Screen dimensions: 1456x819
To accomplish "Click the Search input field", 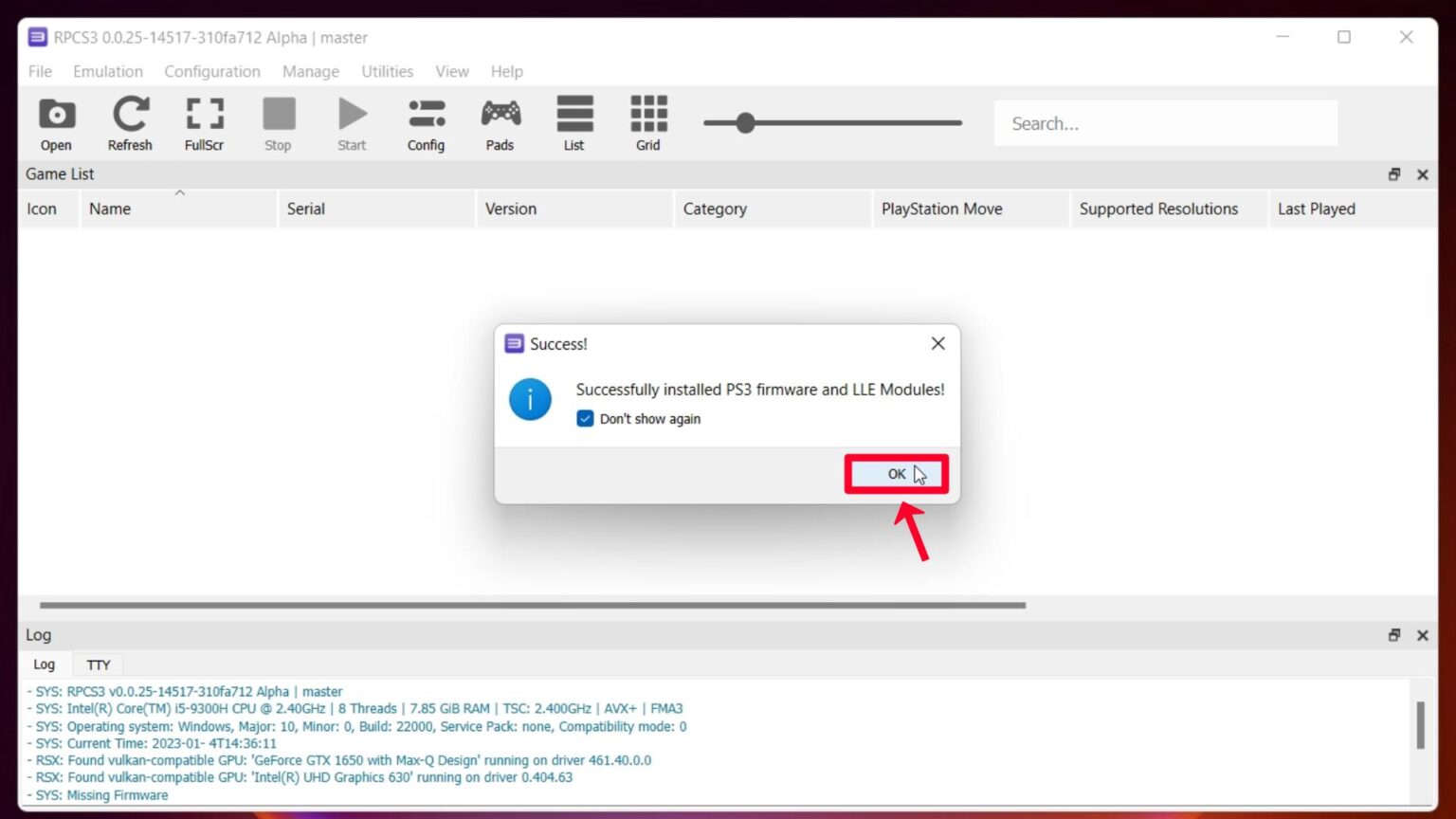I will click(1165, 123).
